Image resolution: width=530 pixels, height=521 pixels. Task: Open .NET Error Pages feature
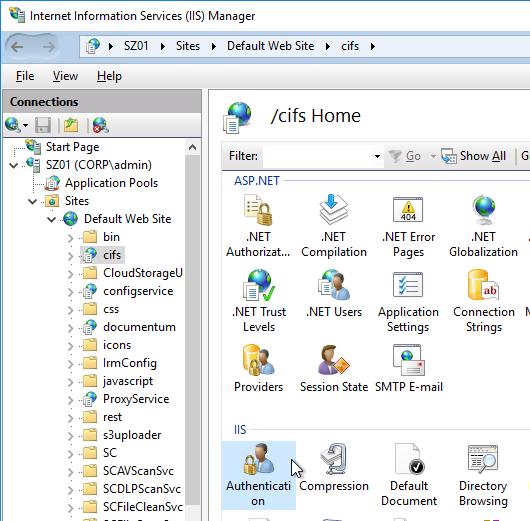tap(408, 226)
